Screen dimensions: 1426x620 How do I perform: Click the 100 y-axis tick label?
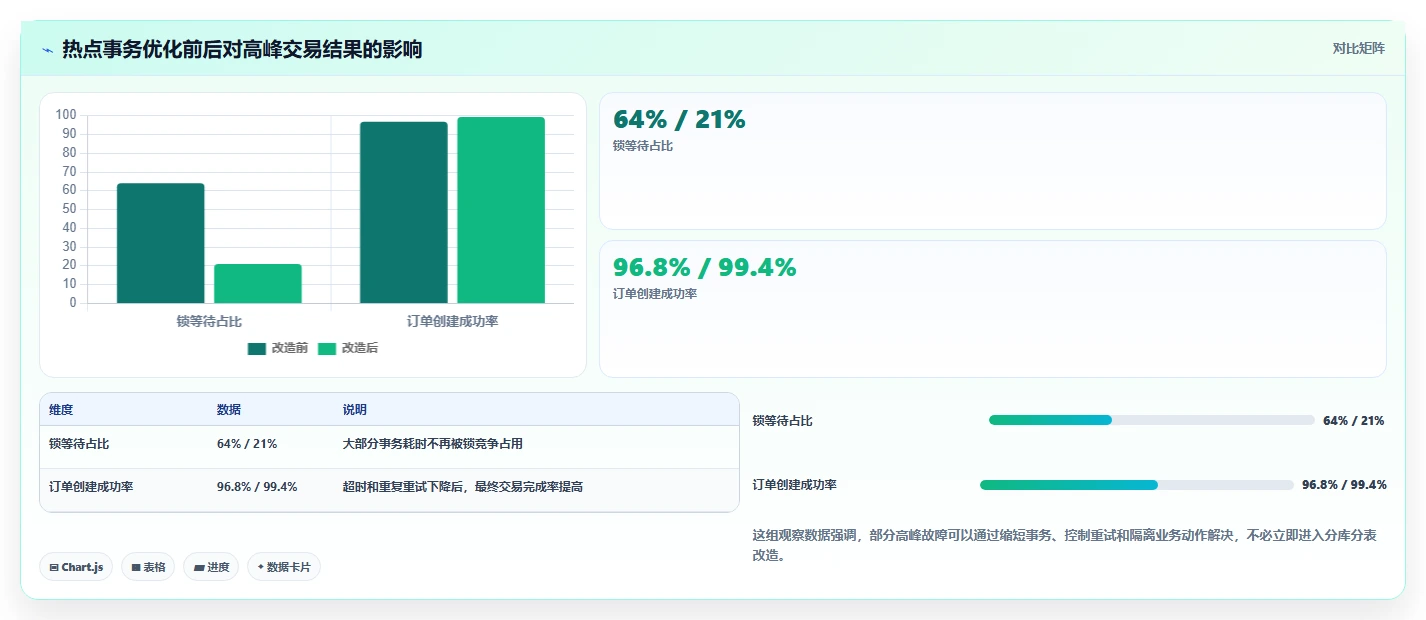click(x=66, y=115)
